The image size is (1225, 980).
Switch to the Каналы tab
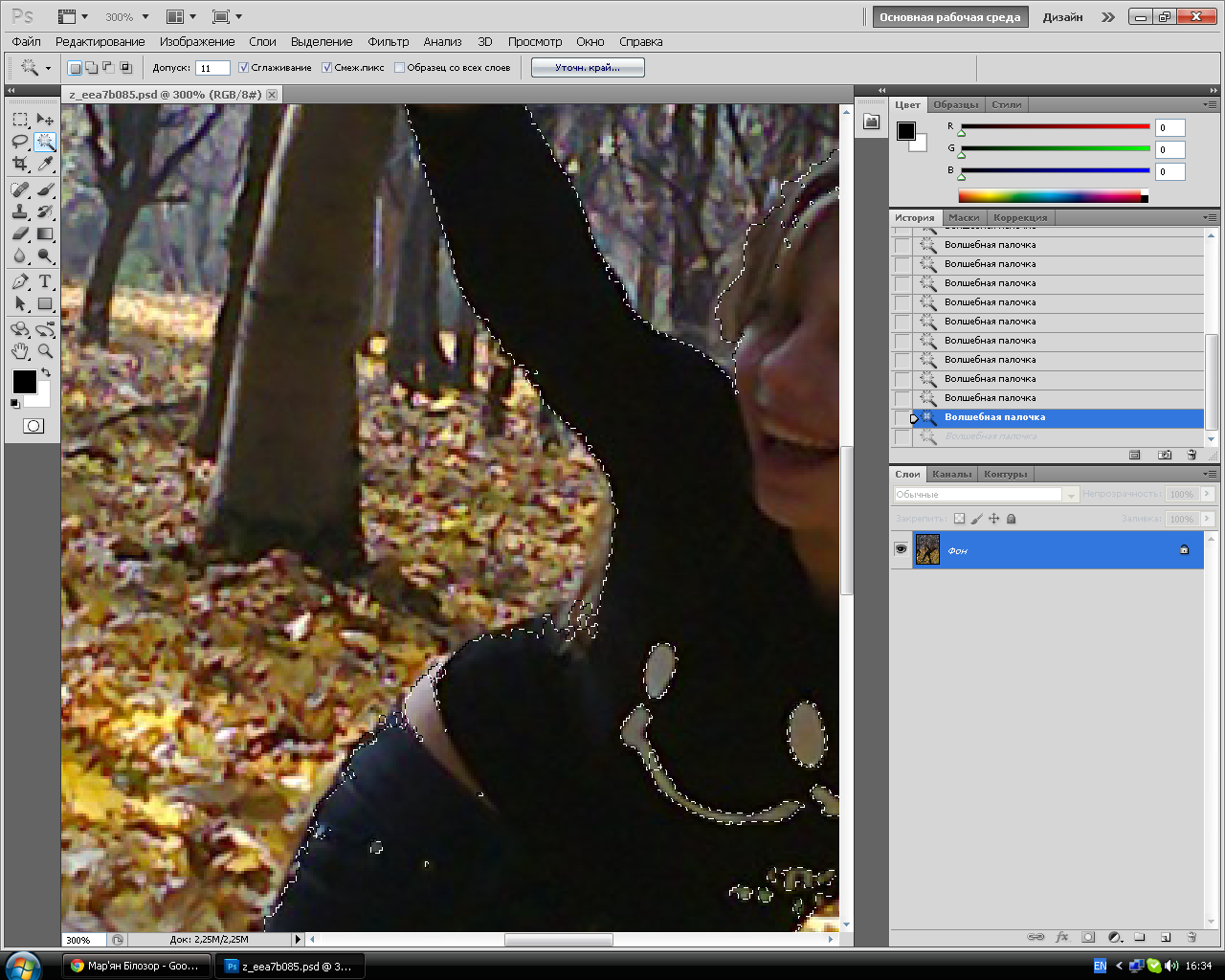[951, 474]
